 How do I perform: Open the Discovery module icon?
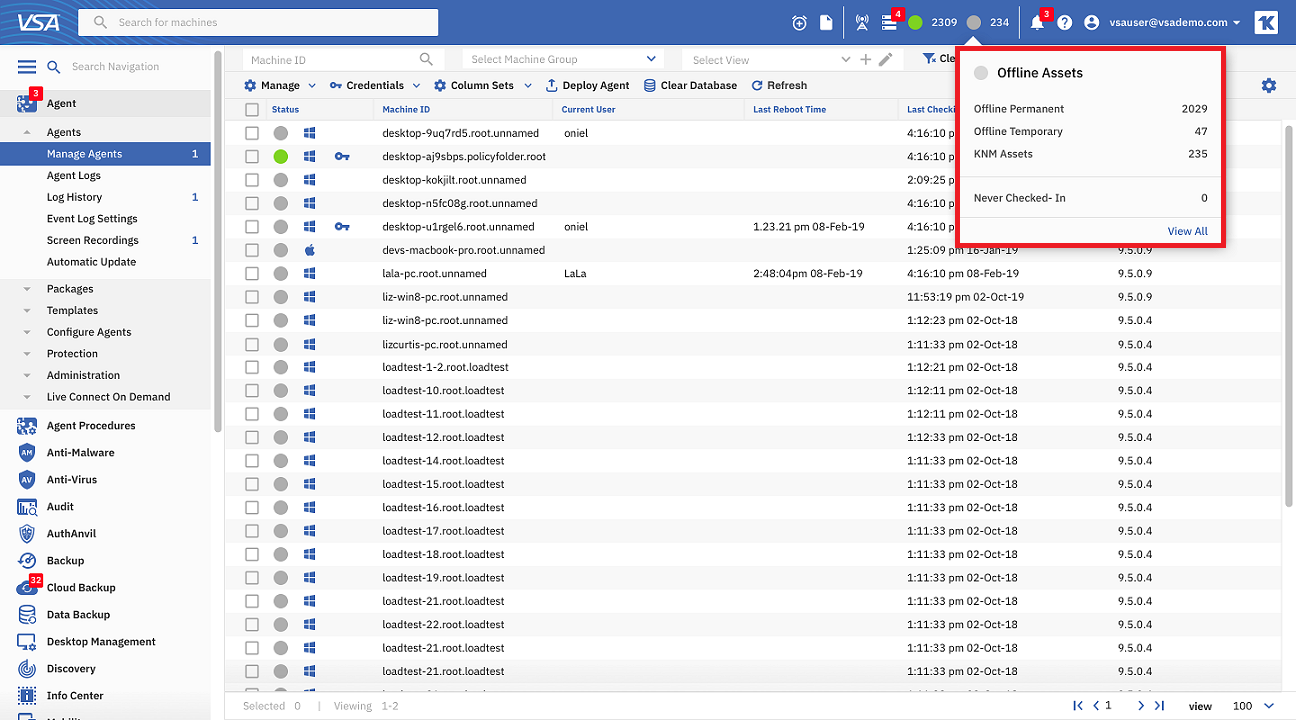(x=27, y=669)
